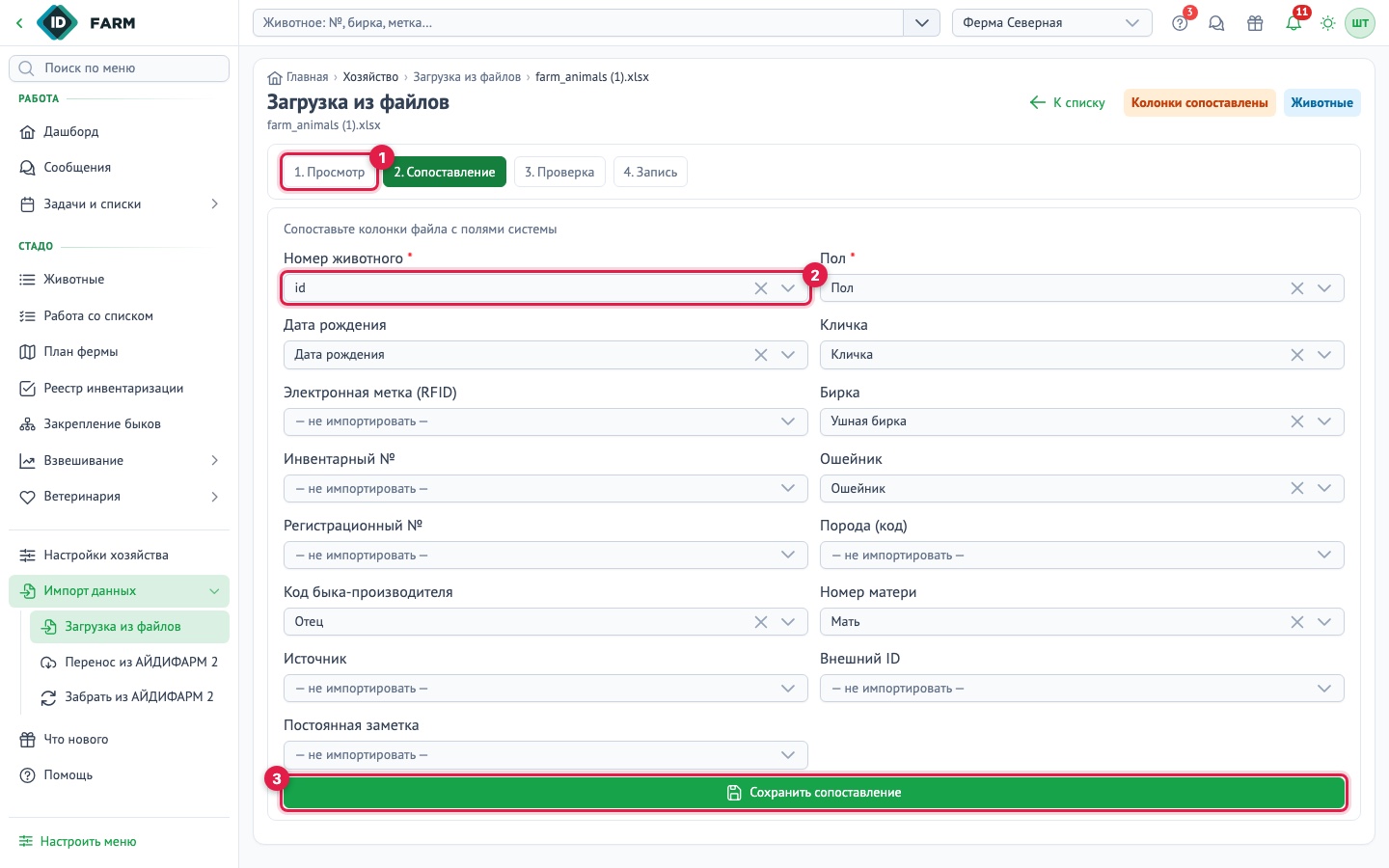The width and height of the screenshot is (1389, 868).
Task: Open Дашборд in sidebar
Action: 119,132
